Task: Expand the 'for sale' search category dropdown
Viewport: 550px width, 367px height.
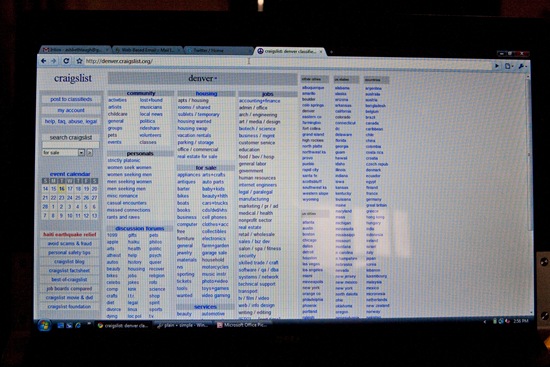Action: (x=63, y=153)
